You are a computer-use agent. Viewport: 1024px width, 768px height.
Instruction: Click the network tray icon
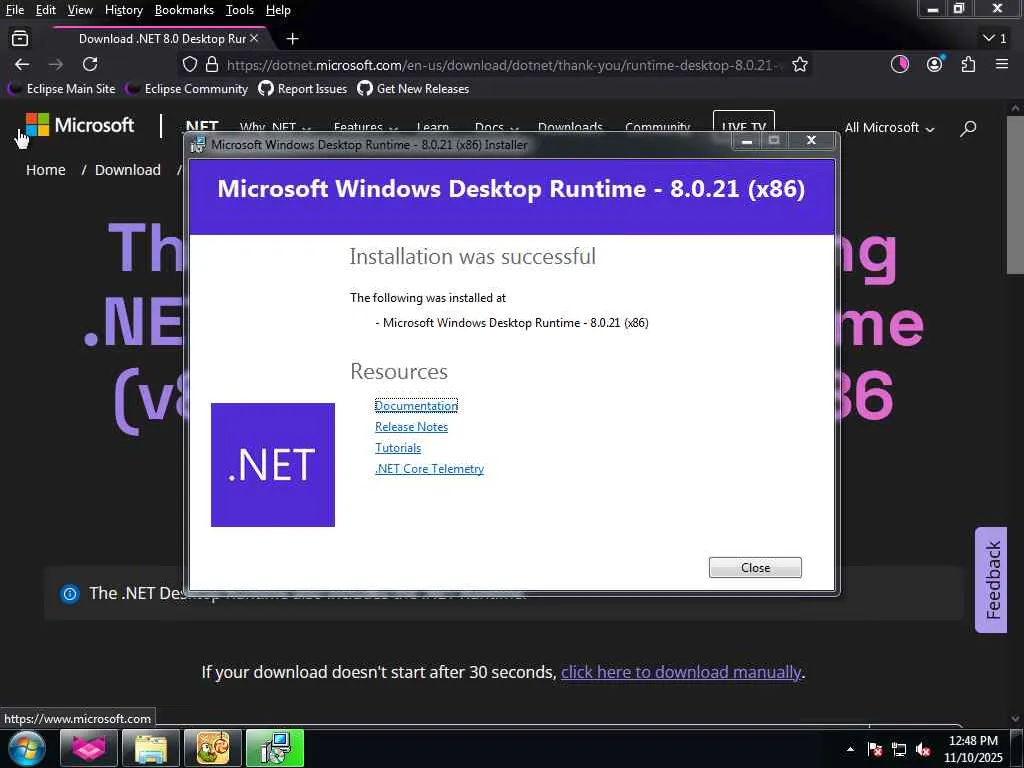point(899,750)
